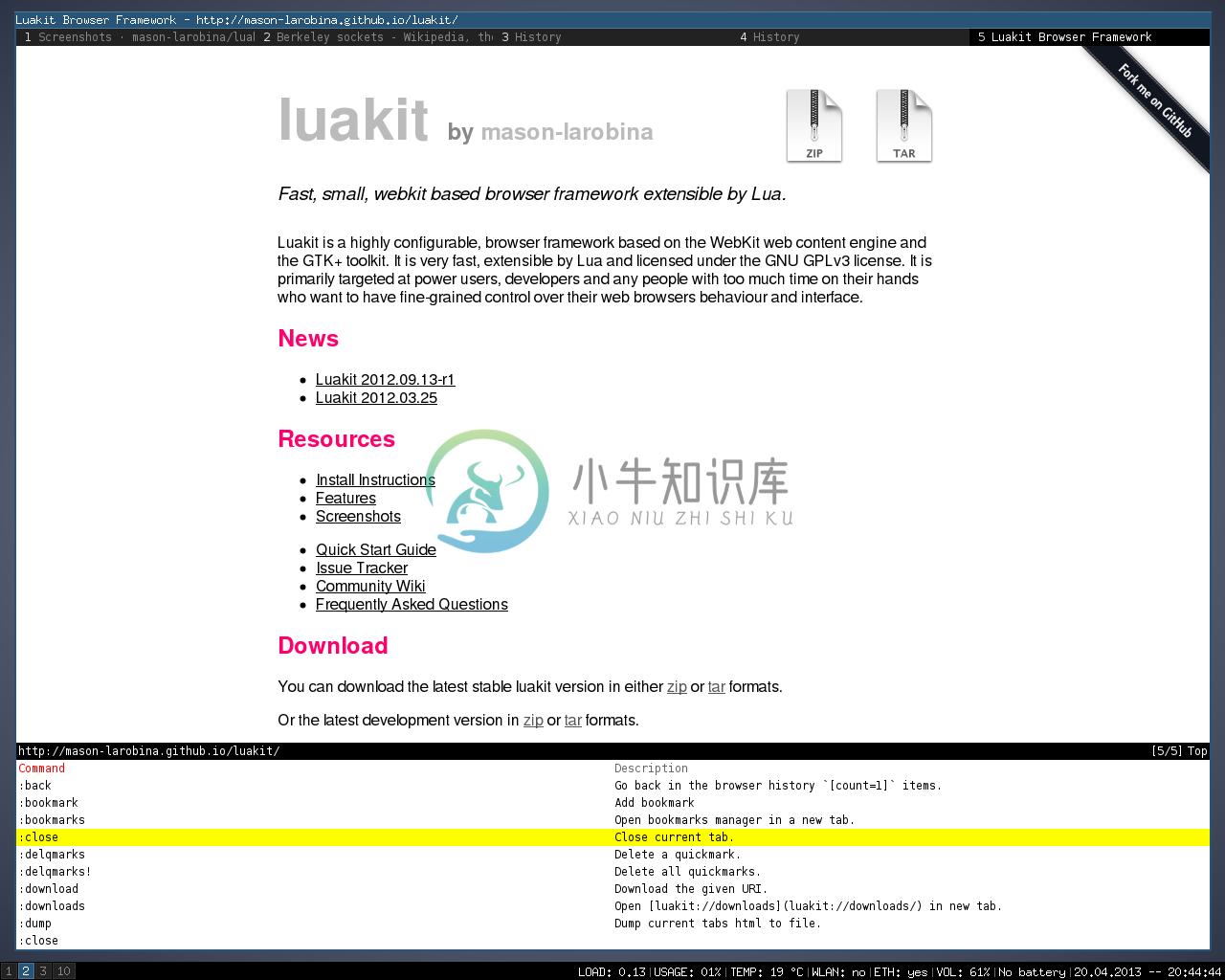The height and width of the screenshot is (980, 1225).
Task: Click the ETH: yes status entry
Action: (x=901, y=972)
